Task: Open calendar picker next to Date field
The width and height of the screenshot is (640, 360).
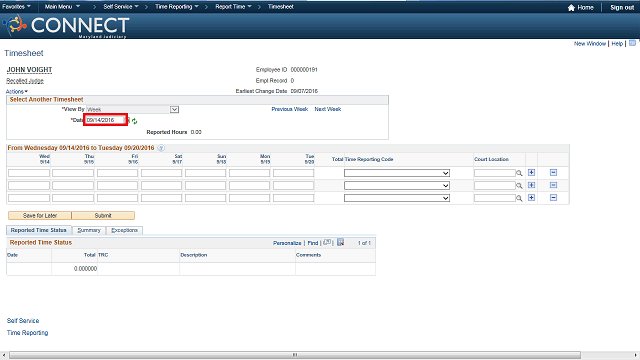Action: point(129,120)
